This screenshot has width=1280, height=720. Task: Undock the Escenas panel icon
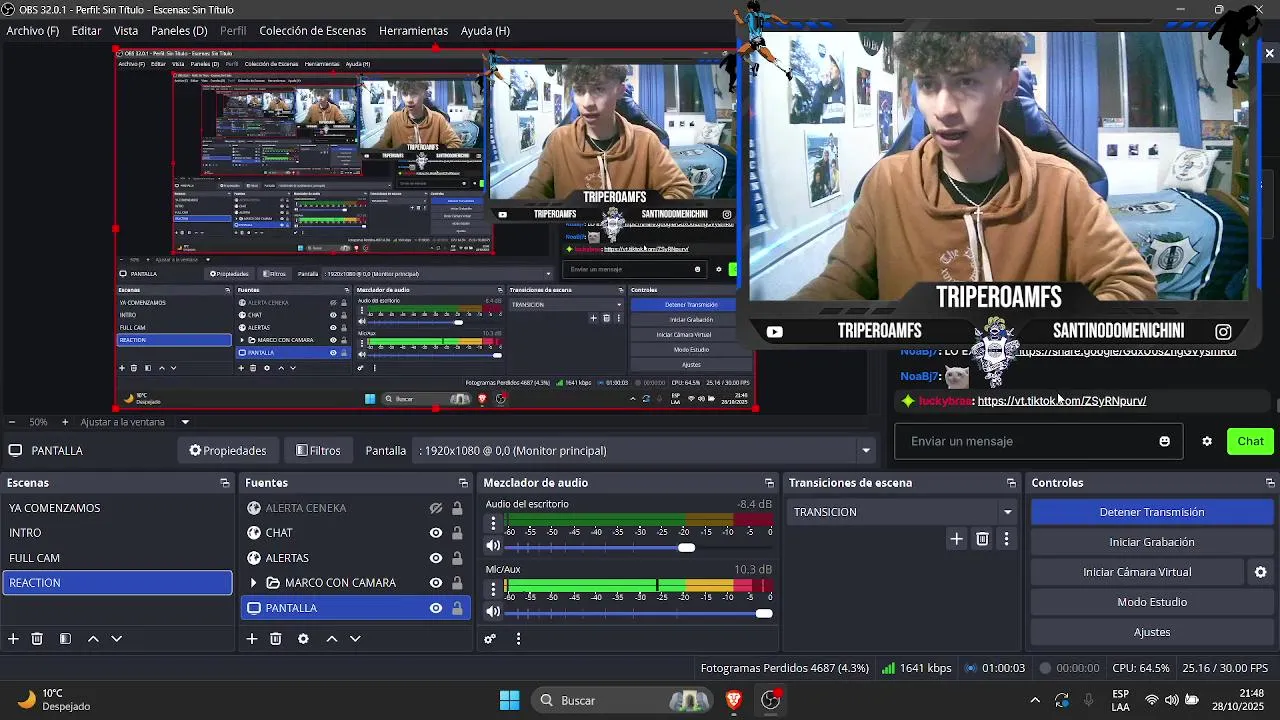click(225, 483)
